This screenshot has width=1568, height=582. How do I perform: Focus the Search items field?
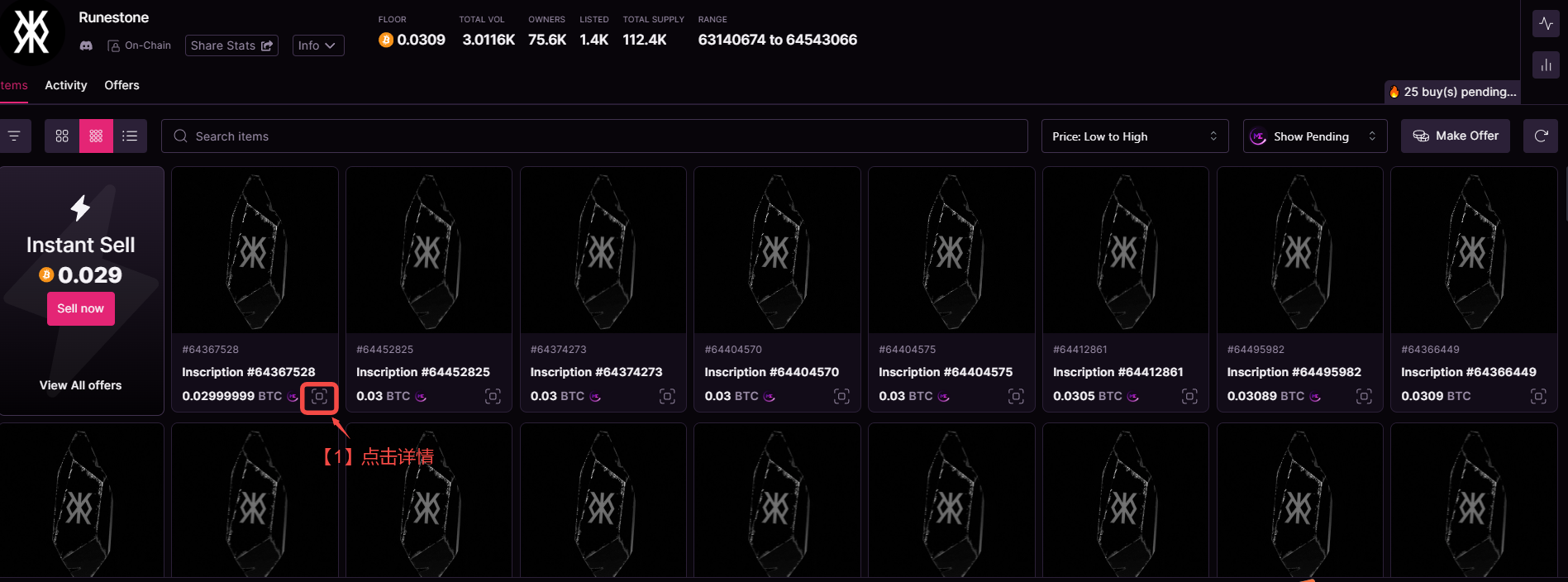click(595, 136)
